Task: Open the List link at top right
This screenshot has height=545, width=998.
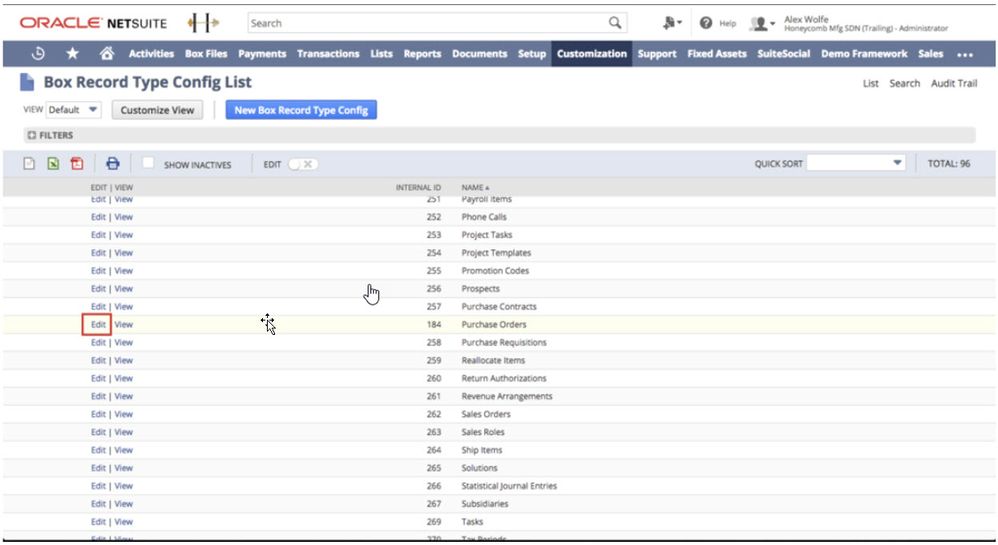Action: pyautogui.click(x=871, y=83)
